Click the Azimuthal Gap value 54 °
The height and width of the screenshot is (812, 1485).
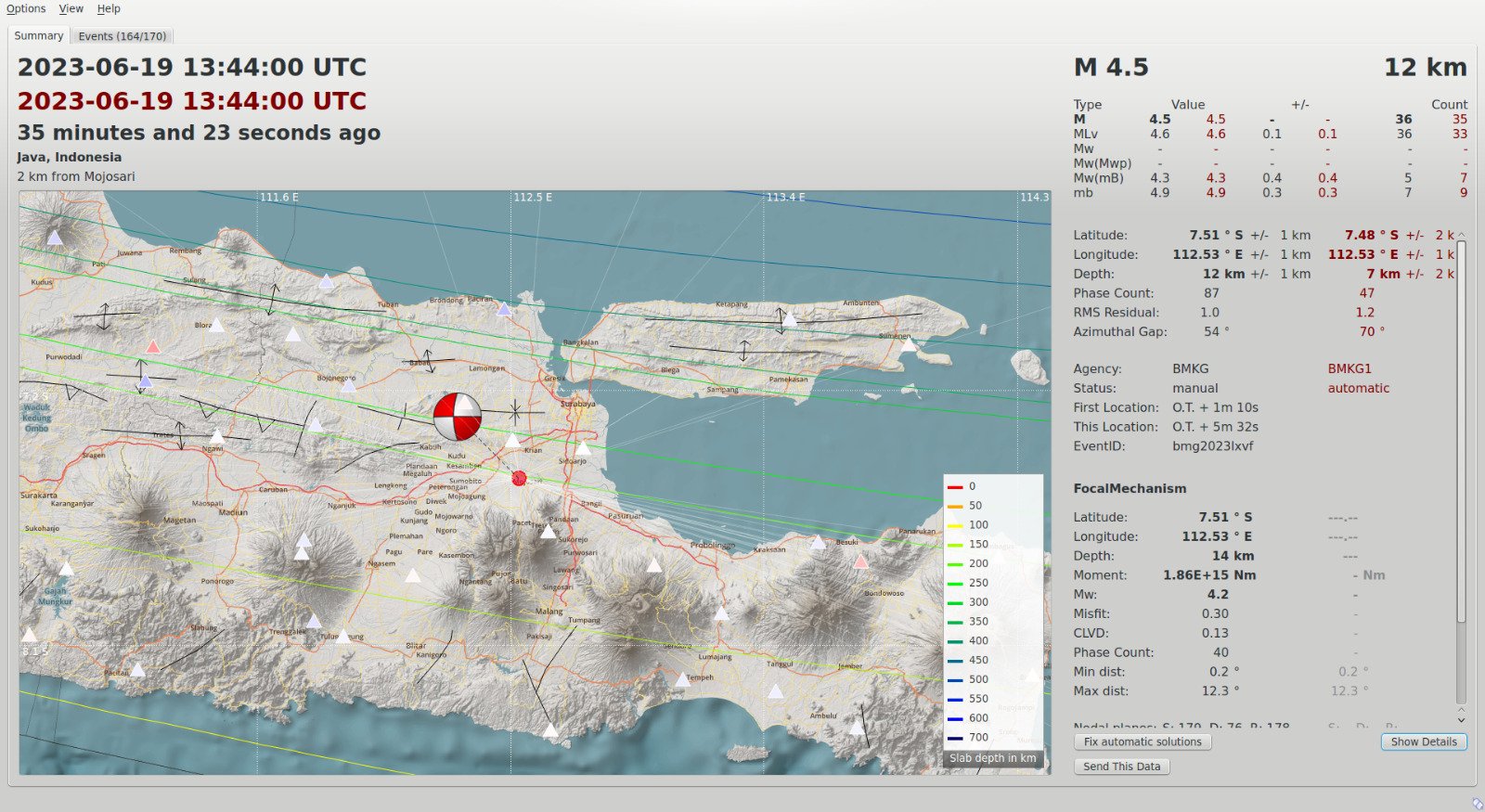[1217, 331]
